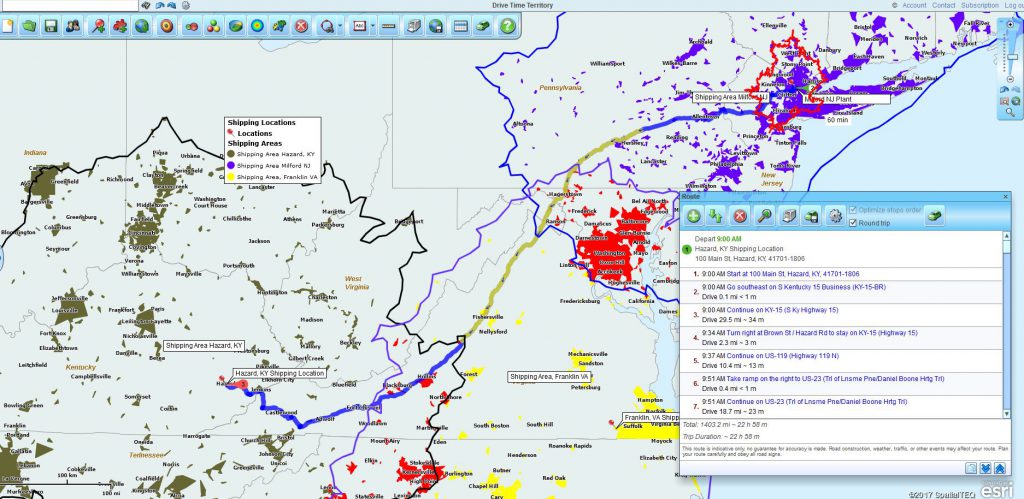Viewport: 1024px width, 499px height.
Task: Open map sharing users icon
Action: point(73,26)
